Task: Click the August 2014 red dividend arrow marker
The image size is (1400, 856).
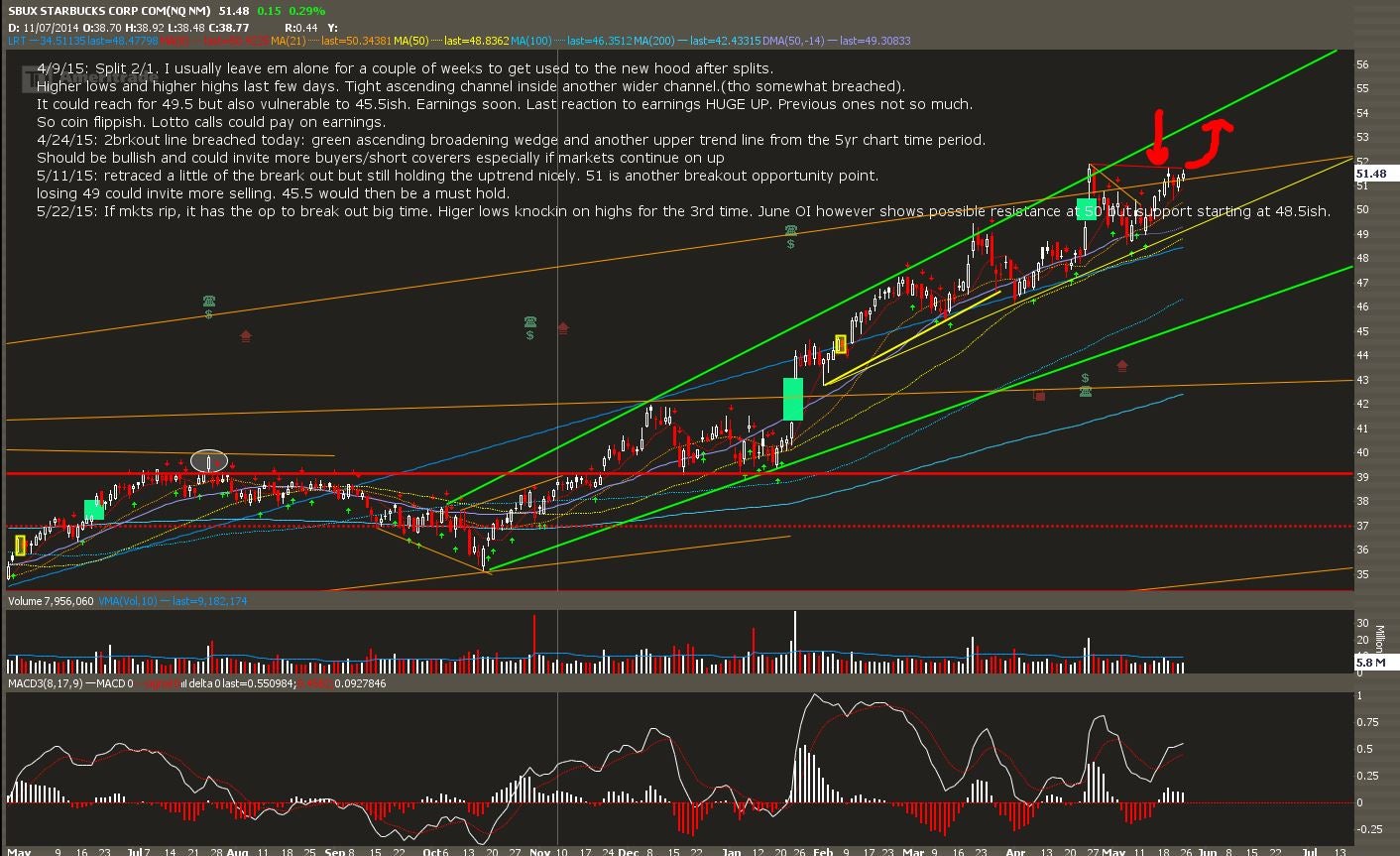Action: pos(246,337)
